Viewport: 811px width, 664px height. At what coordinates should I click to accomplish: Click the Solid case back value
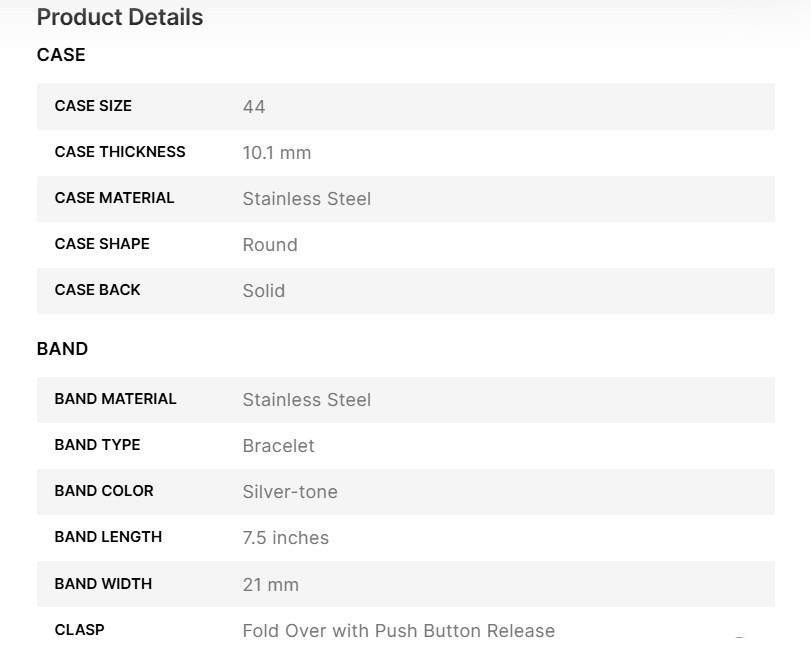264,291
